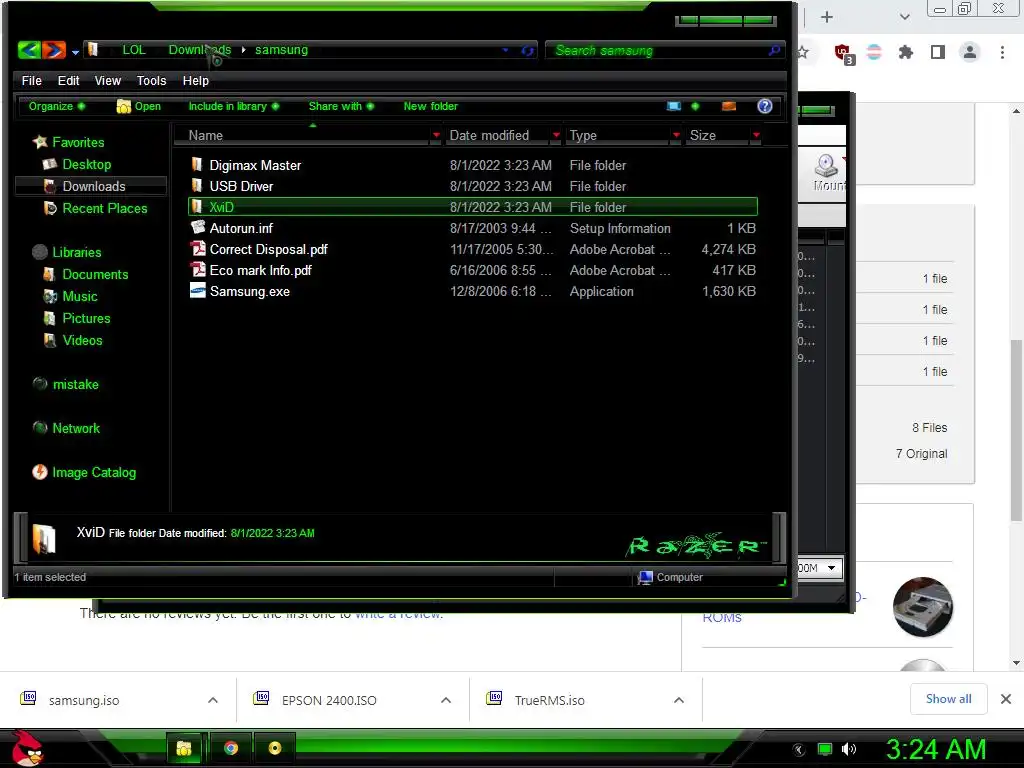The image size is (1024, 768).
Task: Select the USB Driver folder icon
Action: point(197,185)
